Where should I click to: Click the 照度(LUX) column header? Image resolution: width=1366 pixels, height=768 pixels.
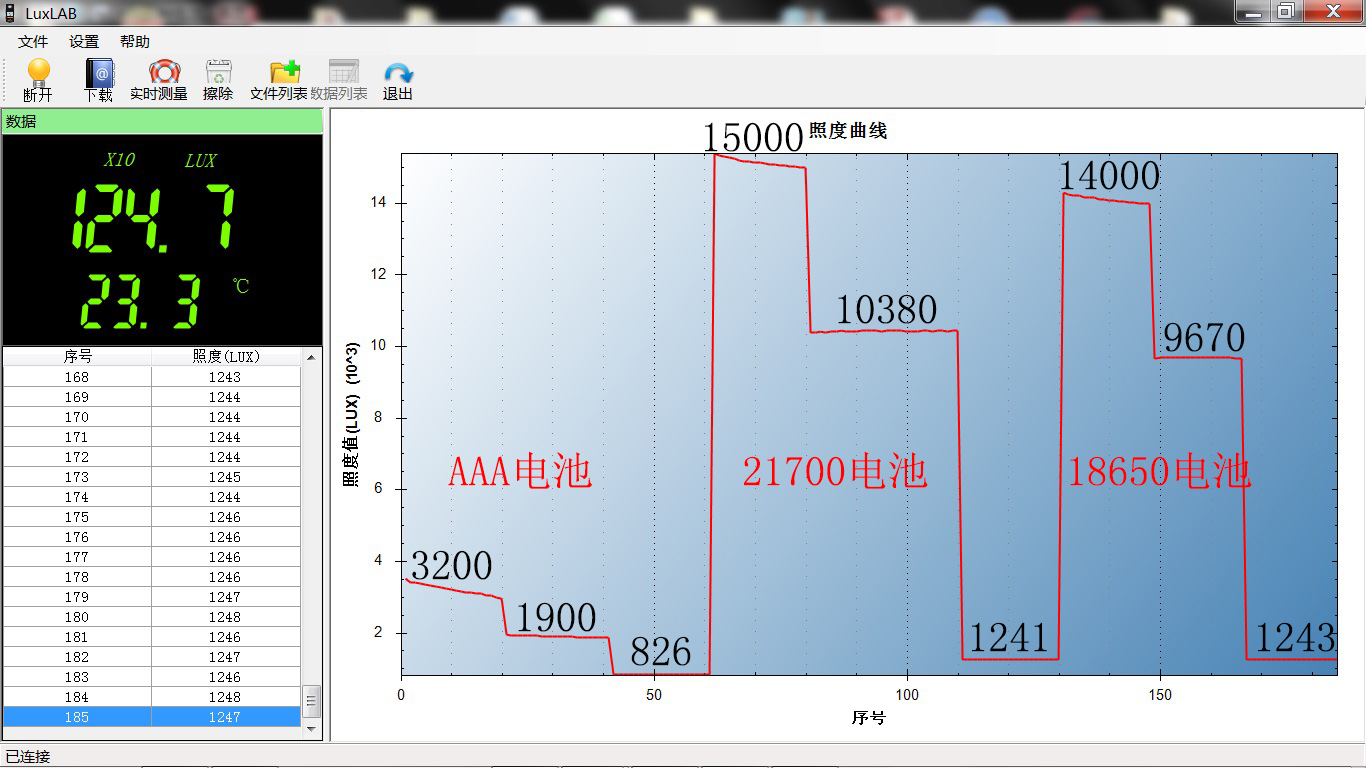pos(226,356)
